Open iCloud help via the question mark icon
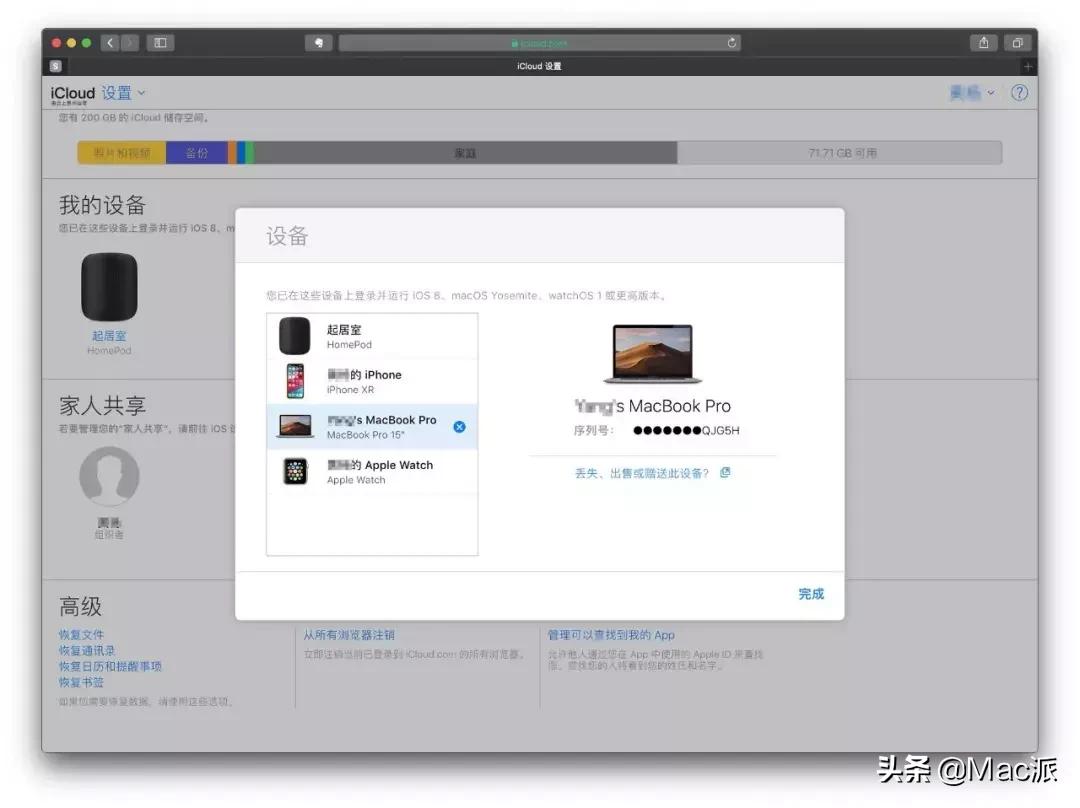This screenshot has width=1080, height=808. [1018, 93]
